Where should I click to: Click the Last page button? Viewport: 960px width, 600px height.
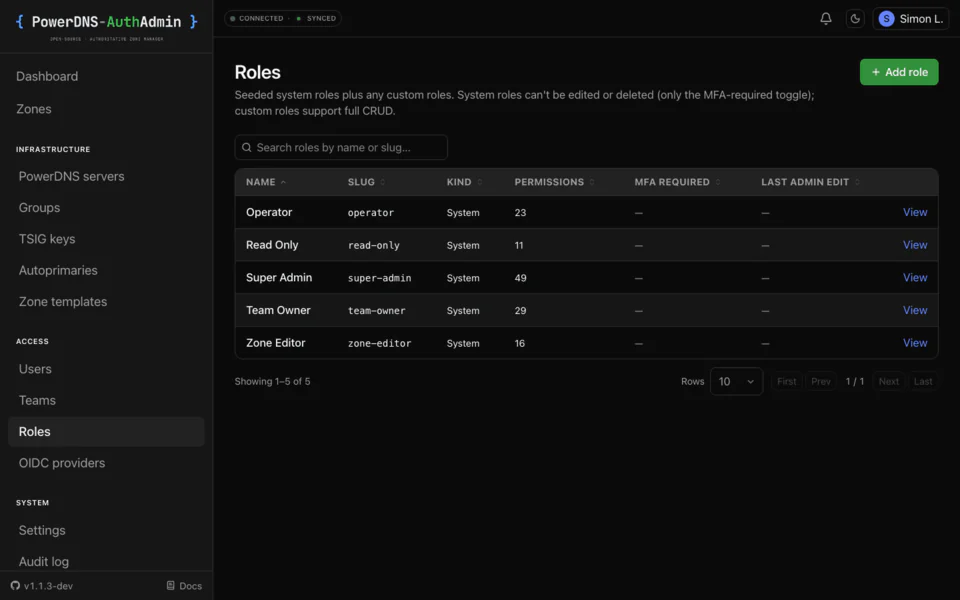[x=923, y=381]
